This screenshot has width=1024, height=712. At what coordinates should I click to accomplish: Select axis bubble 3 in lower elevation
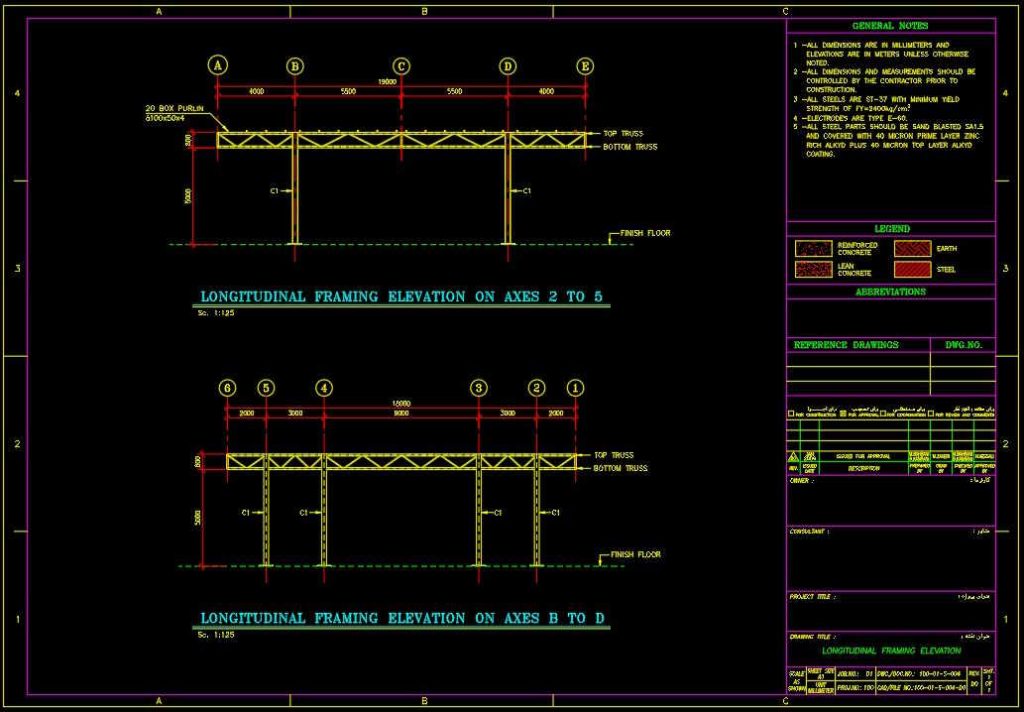pyautogui.click(x=480, y=388)
